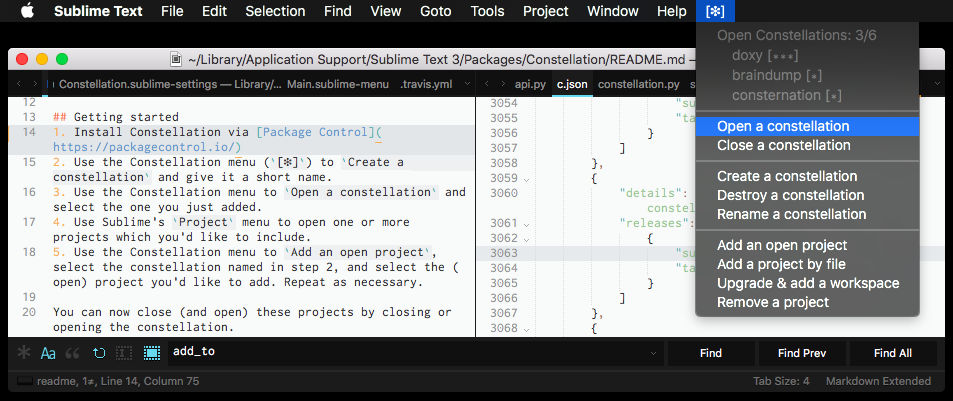The height and width of the screenshot is (401, 953).
Task: Click the Find All button
Action: pos(893,353)
